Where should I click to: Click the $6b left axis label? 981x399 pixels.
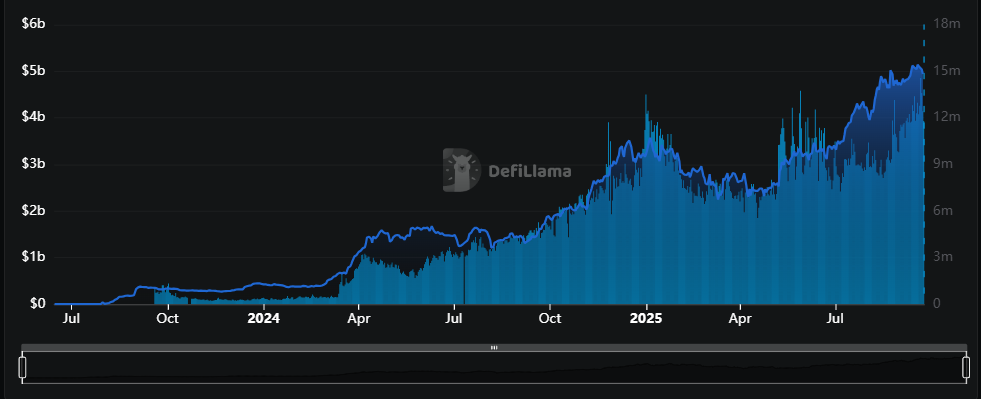pos(34,24)
